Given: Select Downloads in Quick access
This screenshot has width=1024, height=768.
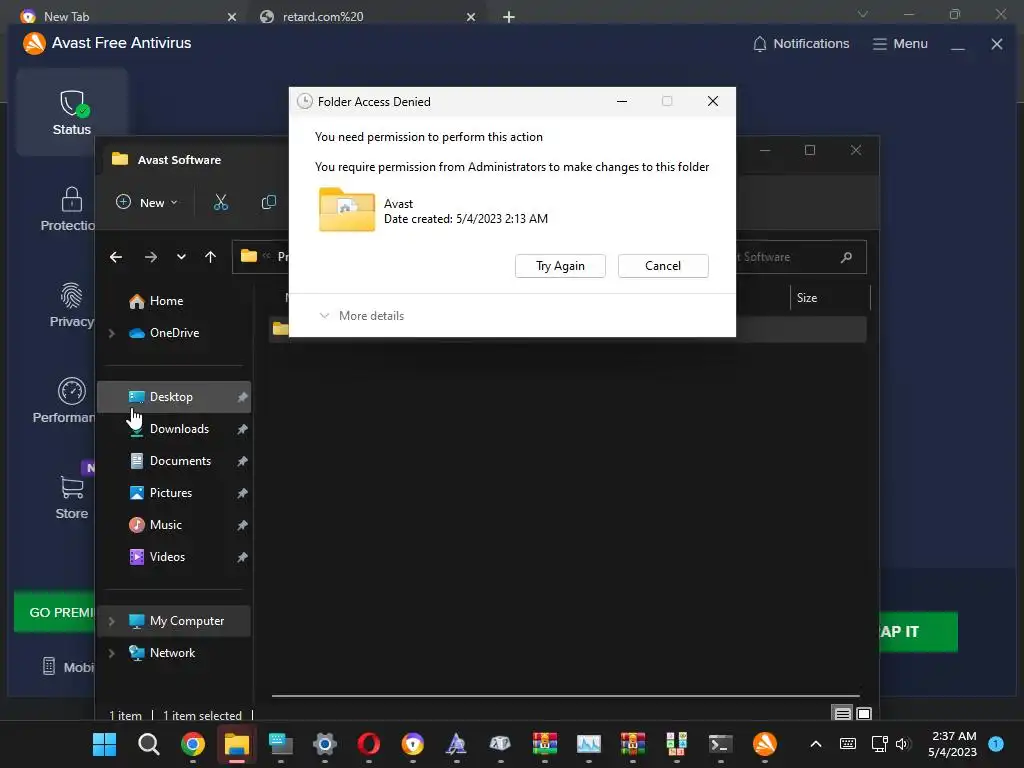Looking at the screenshot, I should tap(179, 429).
